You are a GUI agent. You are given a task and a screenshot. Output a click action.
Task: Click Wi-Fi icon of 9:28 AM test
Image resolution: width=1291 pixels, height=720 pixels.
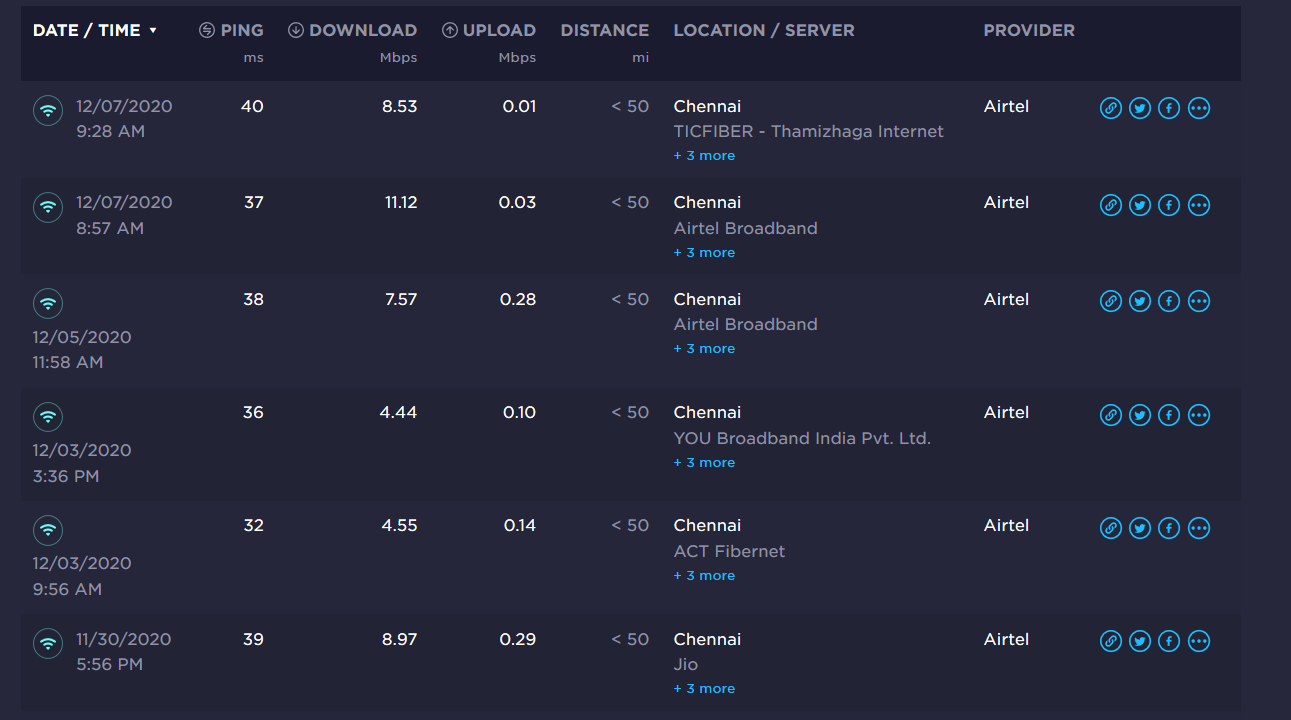[x=48, y=109]
